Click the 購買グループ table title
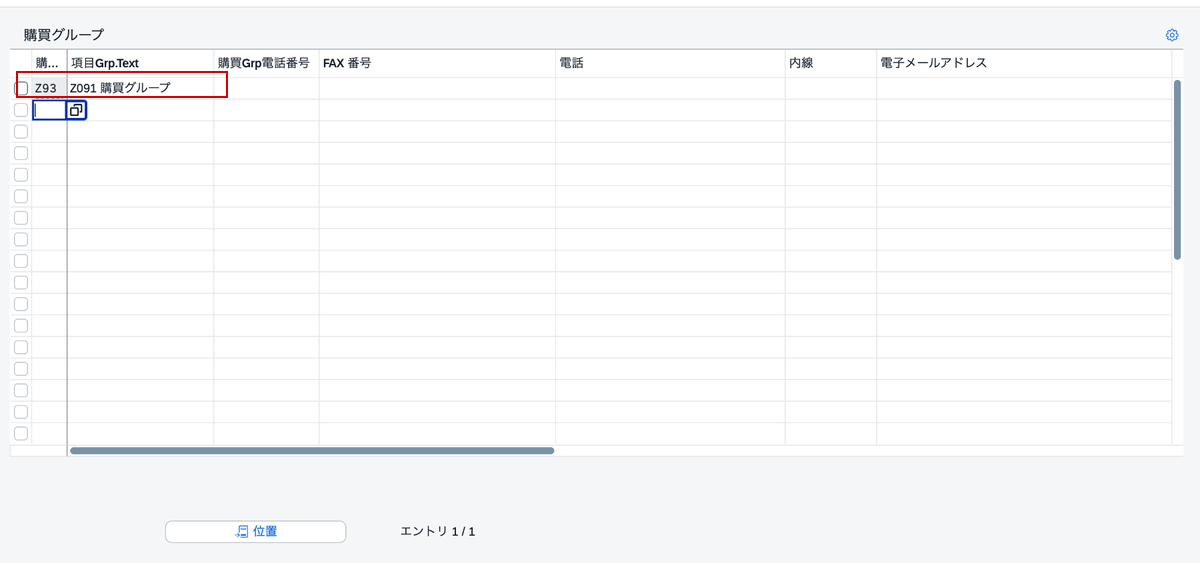1200x563 pixels. [64, 34]
